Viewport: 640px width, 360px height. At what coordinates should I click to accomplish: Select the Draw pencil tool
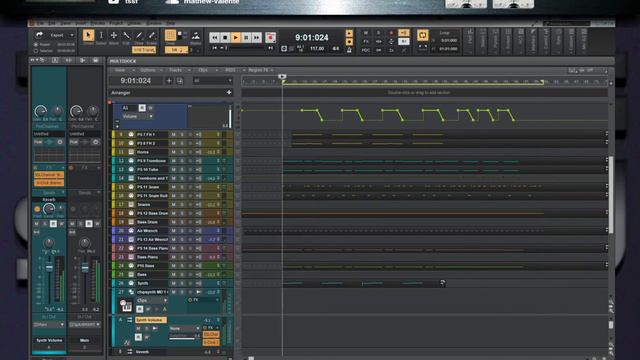[139, 36]
